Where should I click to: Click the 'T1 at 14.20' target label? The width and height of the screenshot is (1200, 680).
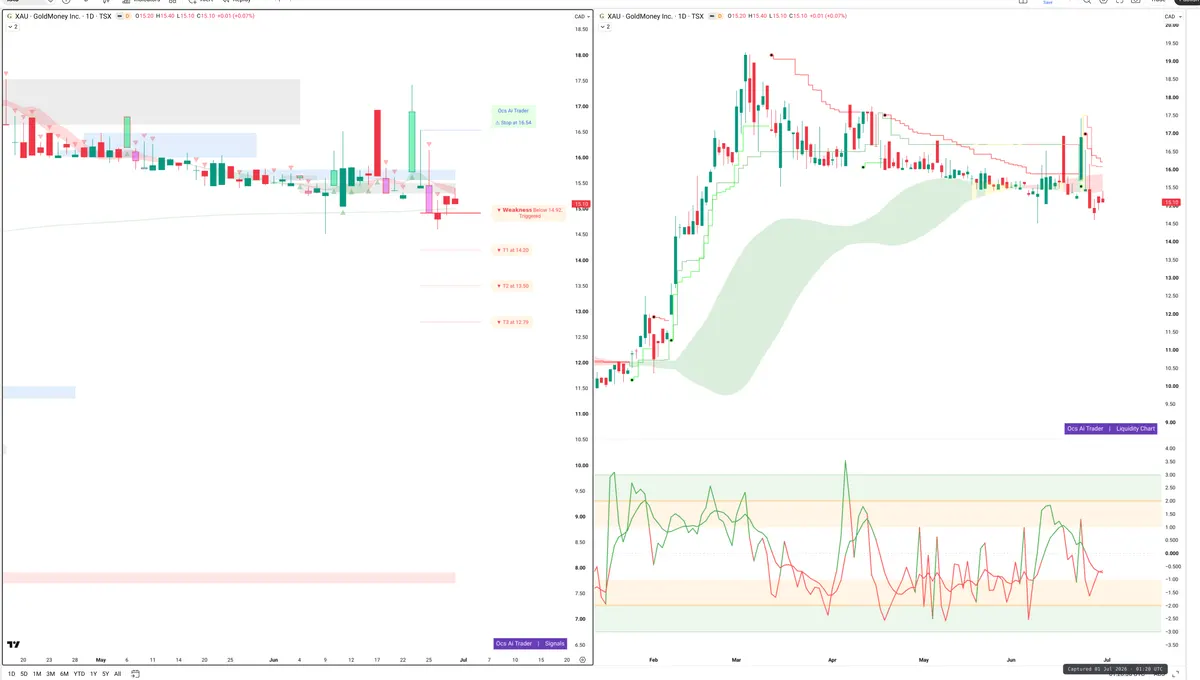(513, 250)
